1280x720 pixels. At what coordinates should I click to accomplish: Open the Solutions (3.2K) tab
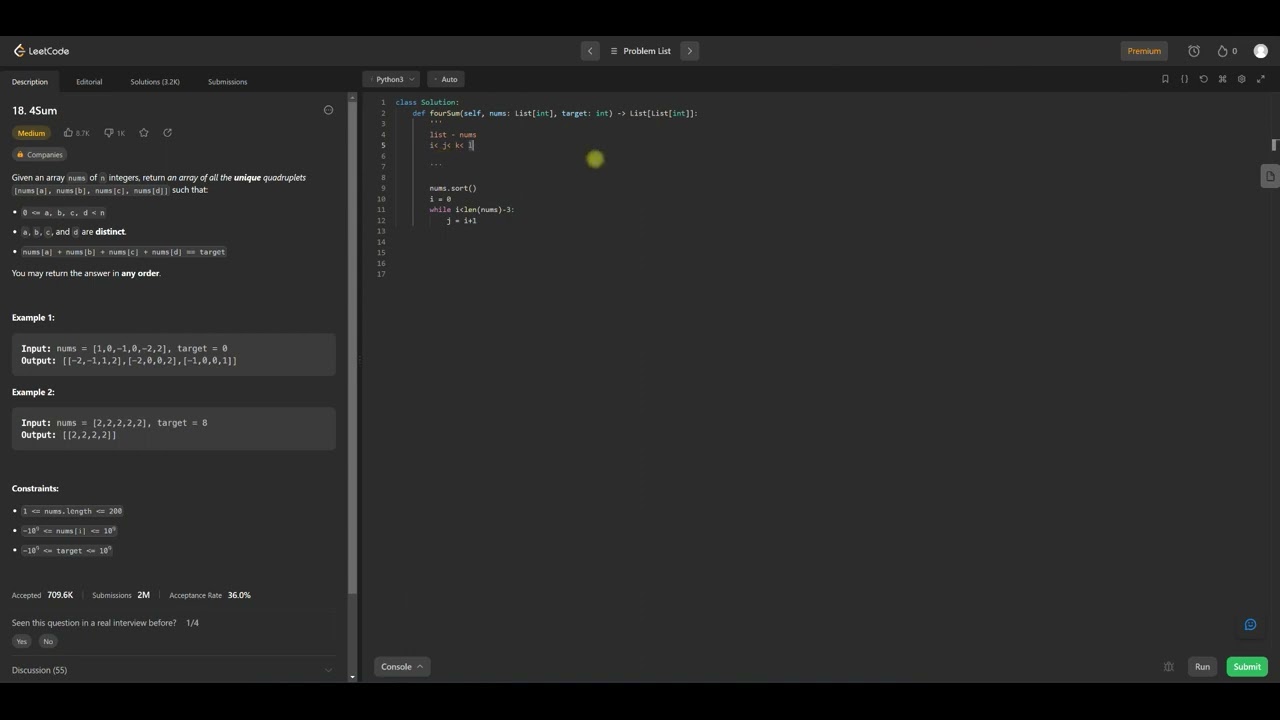point(155,82)
